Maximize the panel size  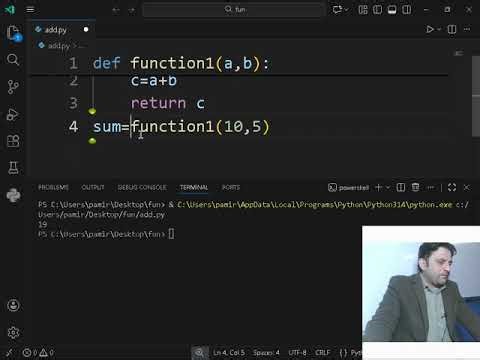tap(452, 187)
